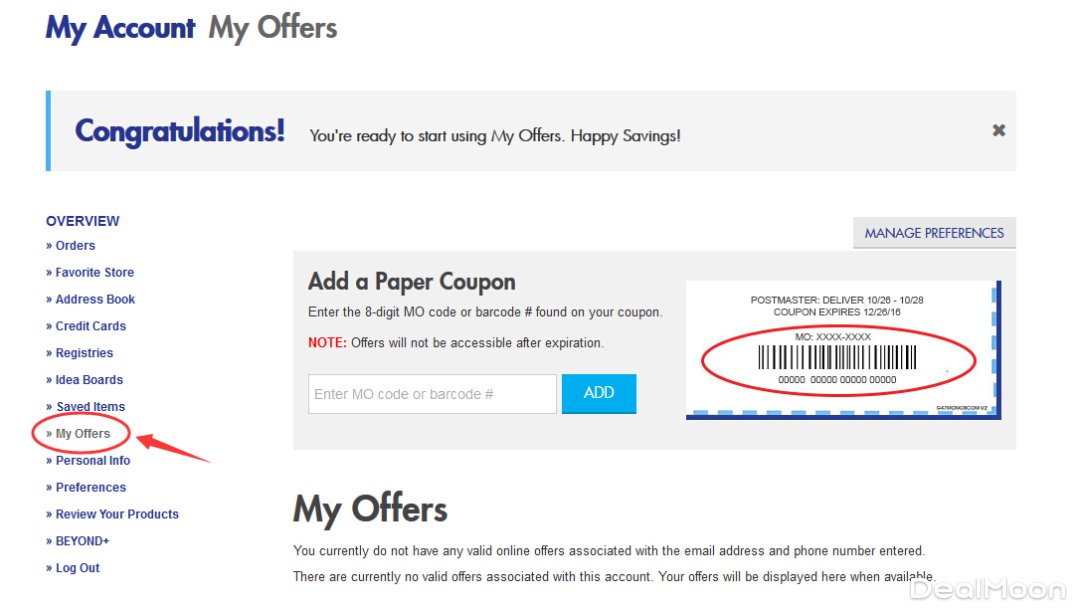This screenshot has height=613, width=1080.
Task: Select Credit Cards in account menu
Action: (90, 327)
